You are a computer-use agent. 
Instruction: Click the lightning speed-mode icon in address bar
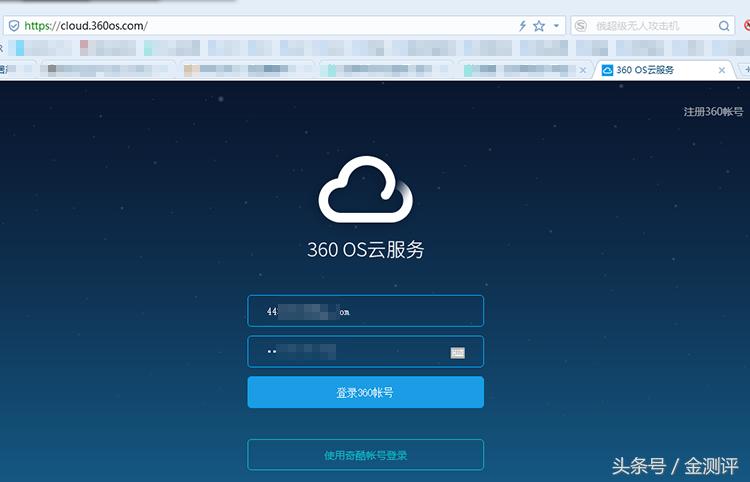click(522, 26)
